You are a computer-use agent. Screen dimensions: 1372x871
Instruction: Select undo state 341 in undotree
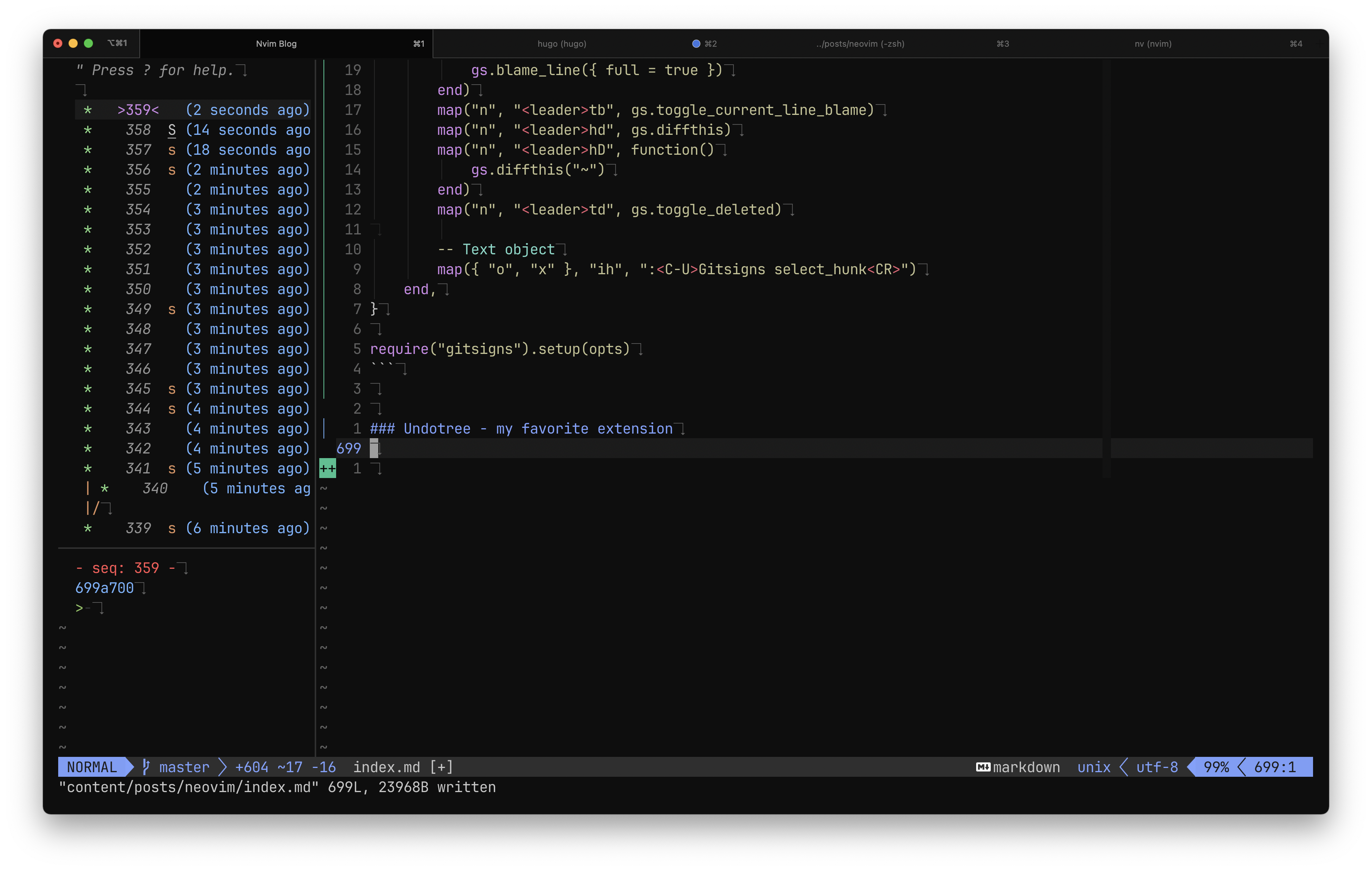tap(193, 468)
